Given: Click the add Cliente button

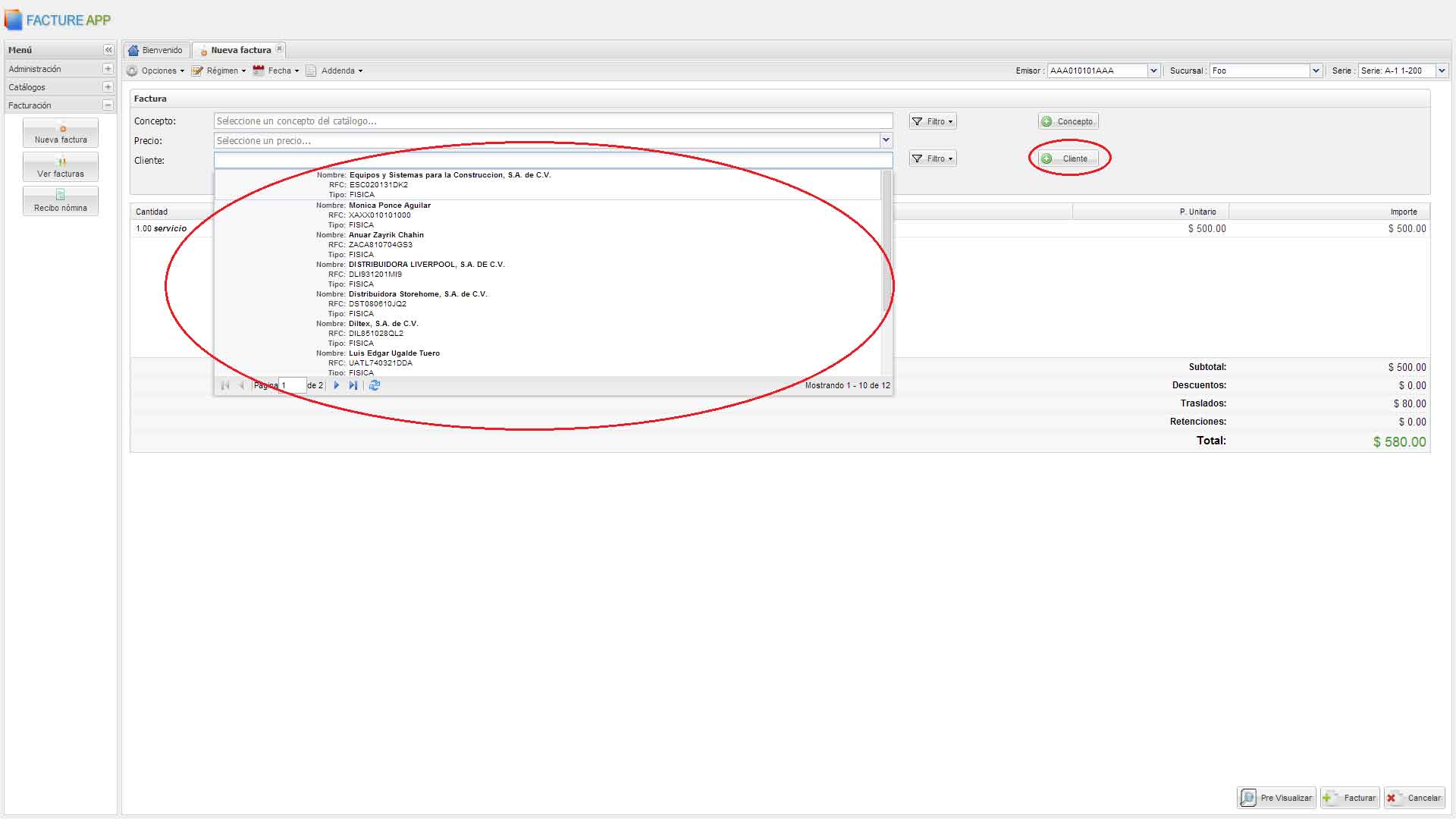Looking at the screenshot, I should [1068, 158].
